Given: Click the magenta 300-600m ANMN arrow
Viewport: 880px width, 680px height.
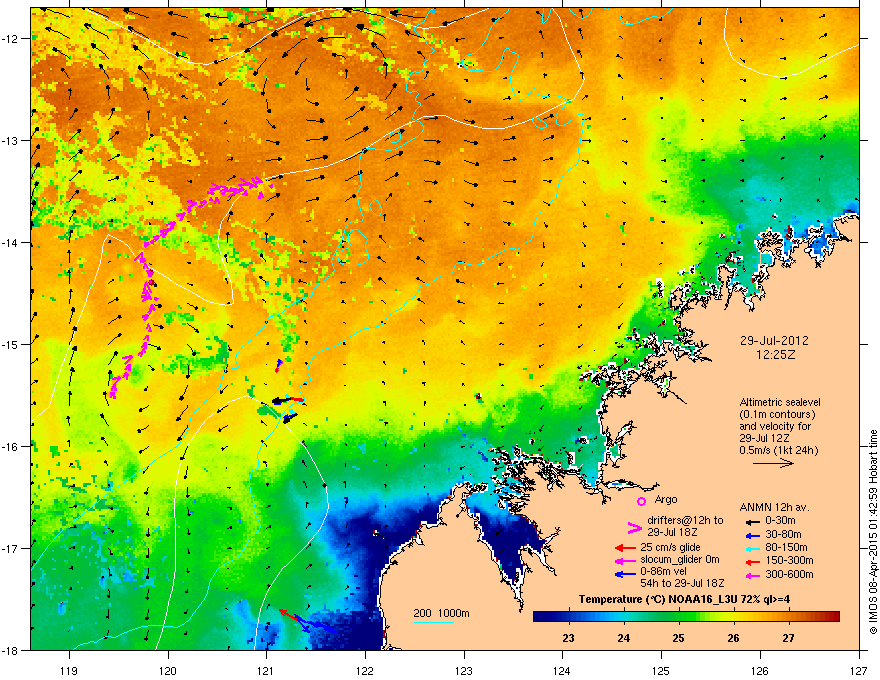Looking at the screenshot, I should pos(752,575).
